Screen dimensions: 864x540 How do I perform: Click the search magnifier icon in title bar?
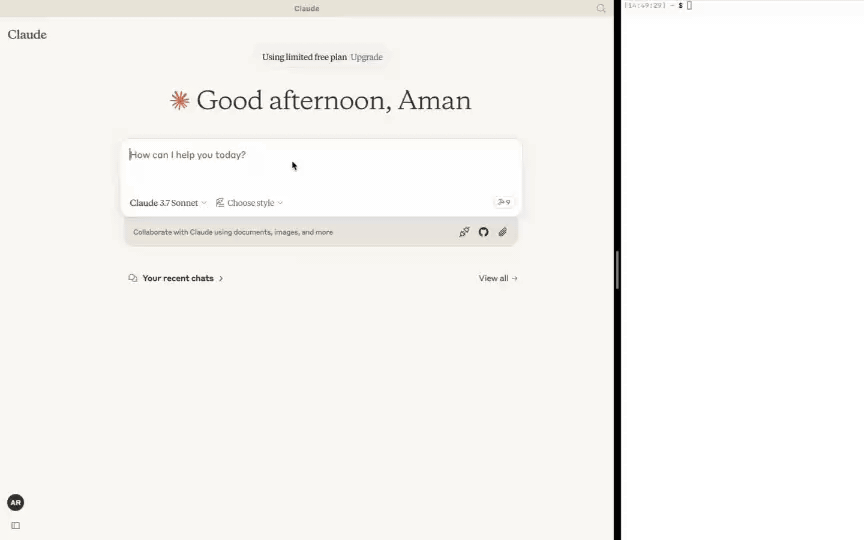click(601, 8)
